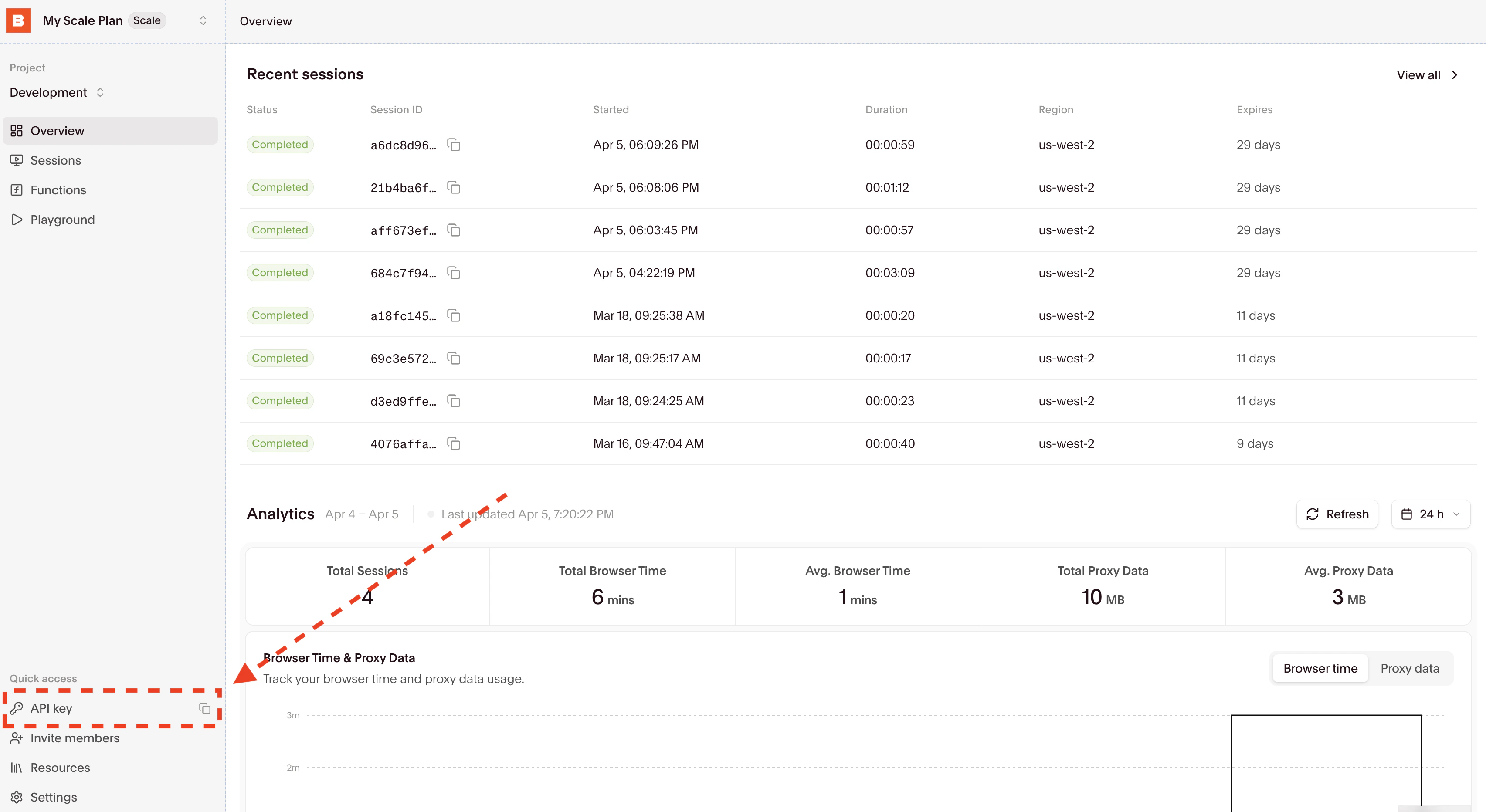Switch chart to Browser time

tap(1320, 668)
